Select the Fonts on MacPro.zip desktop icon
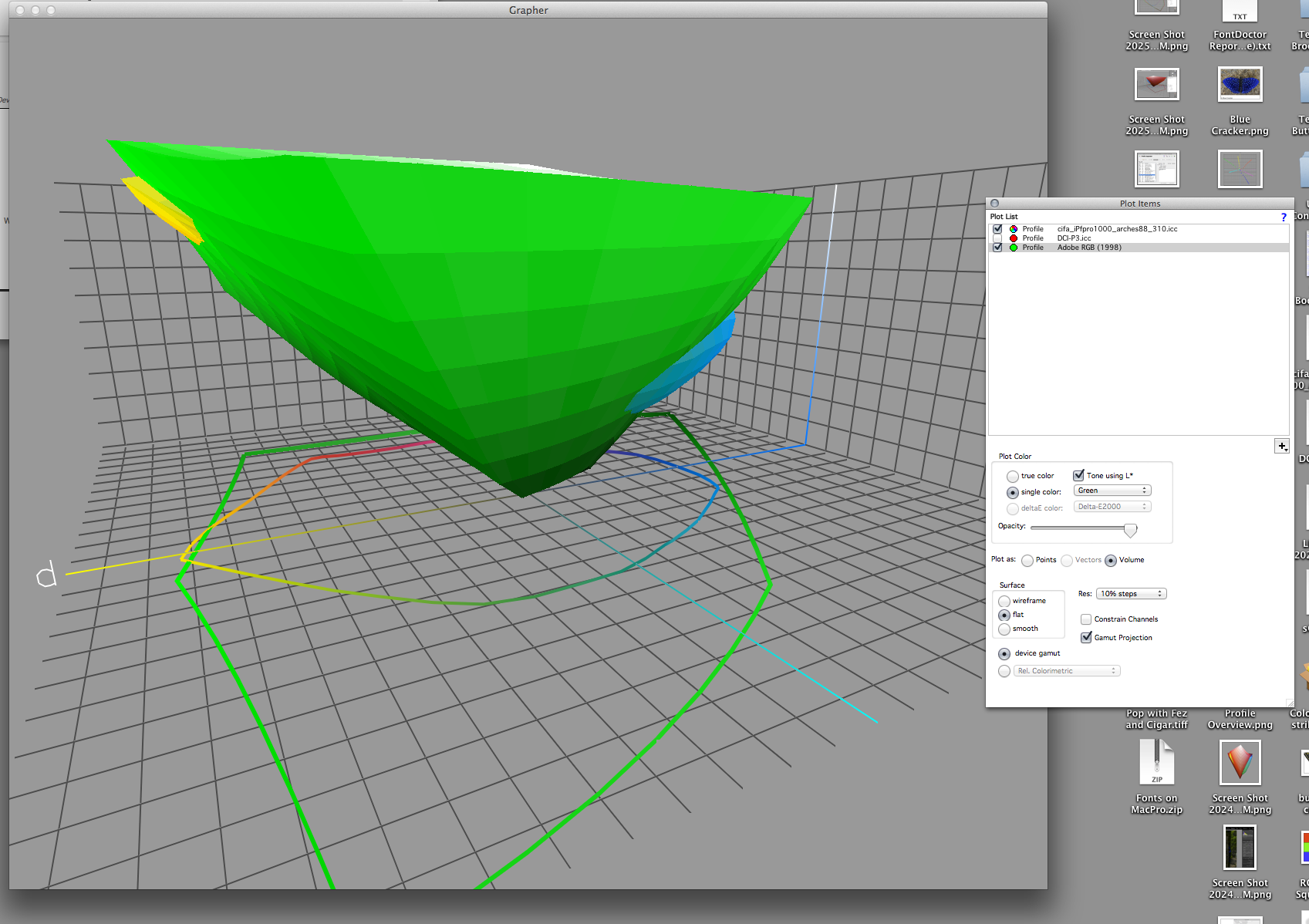 click(1156, 762)
